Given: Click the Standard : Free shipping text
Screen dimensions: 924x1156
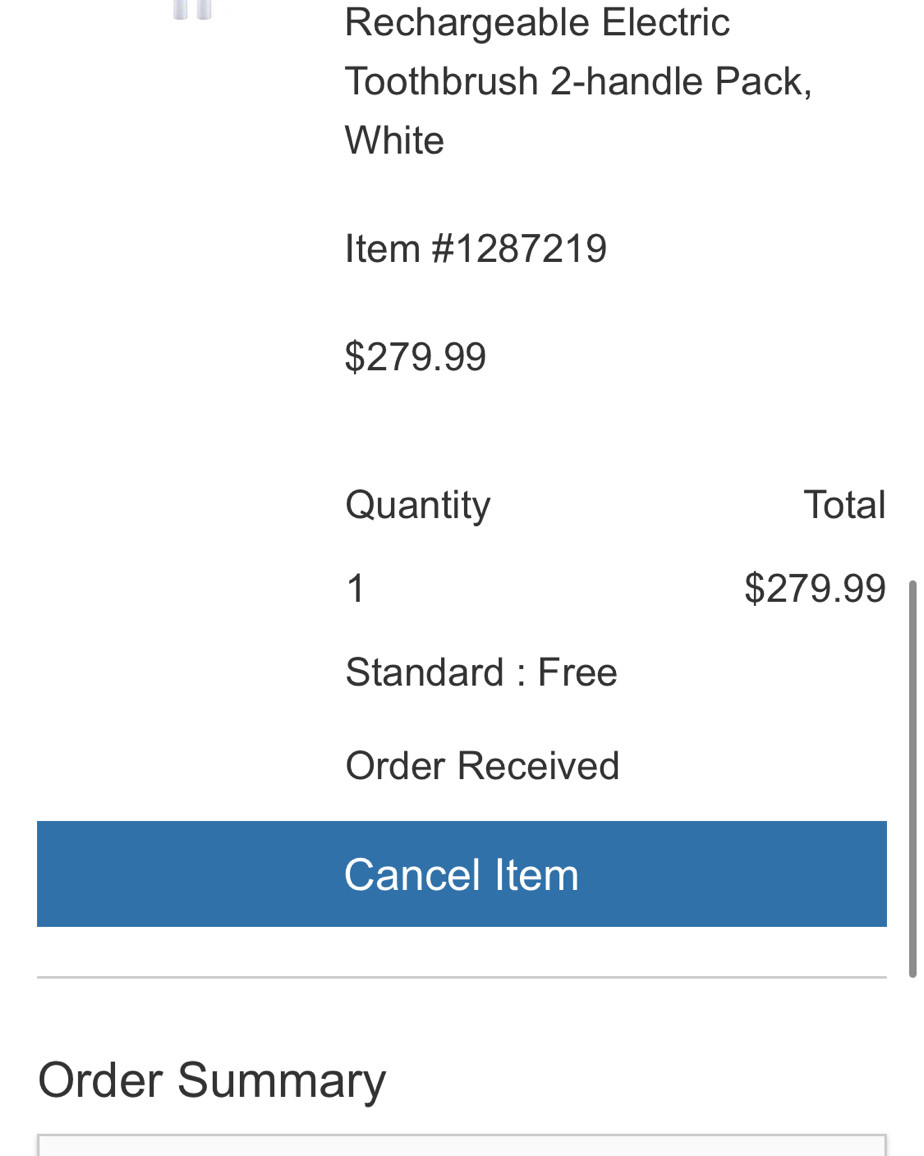Looking at the screenshot, I should tap(481, 672).
